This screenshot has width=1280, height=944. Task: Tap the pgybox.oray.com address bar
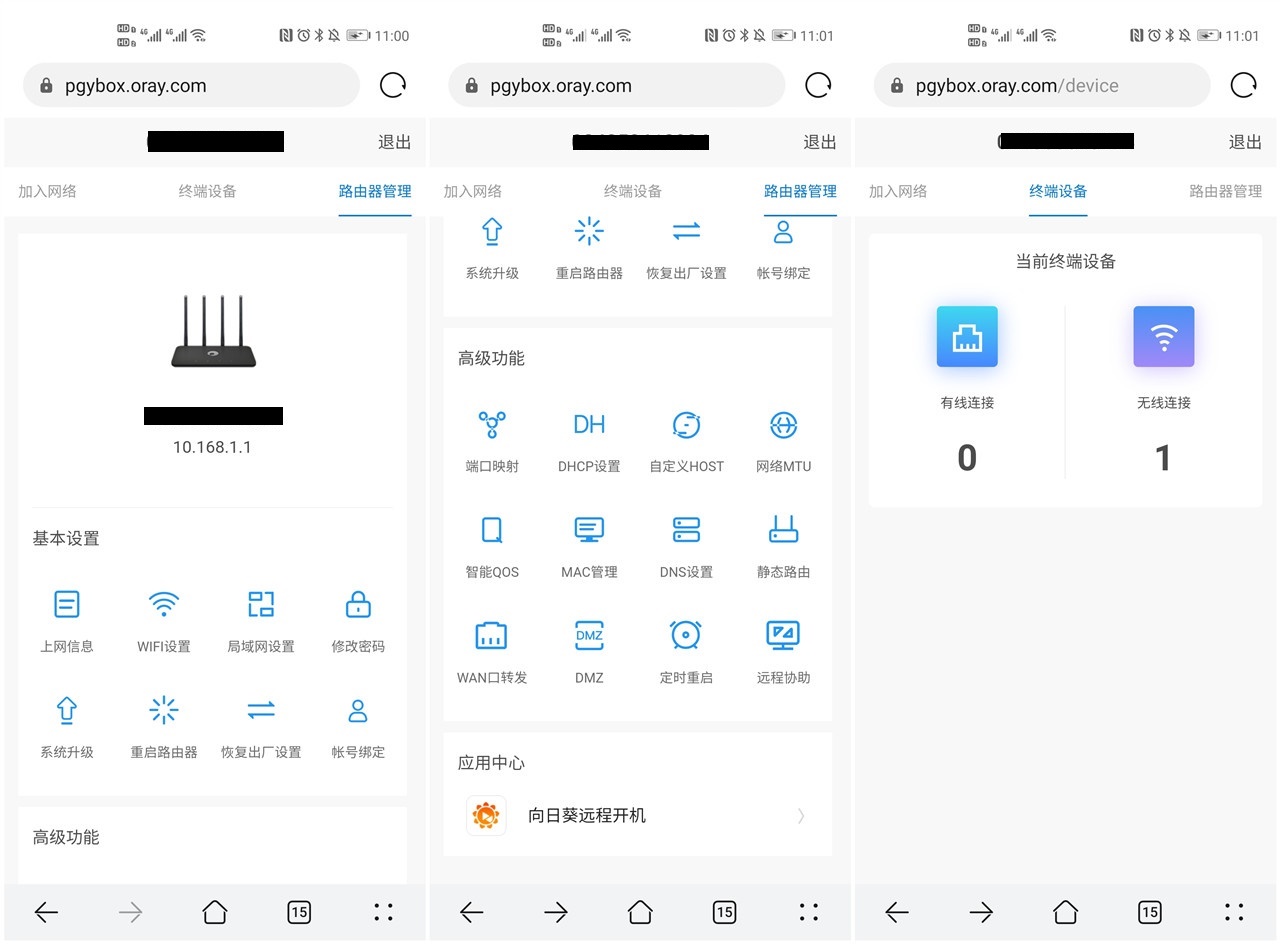pos(190,85)
